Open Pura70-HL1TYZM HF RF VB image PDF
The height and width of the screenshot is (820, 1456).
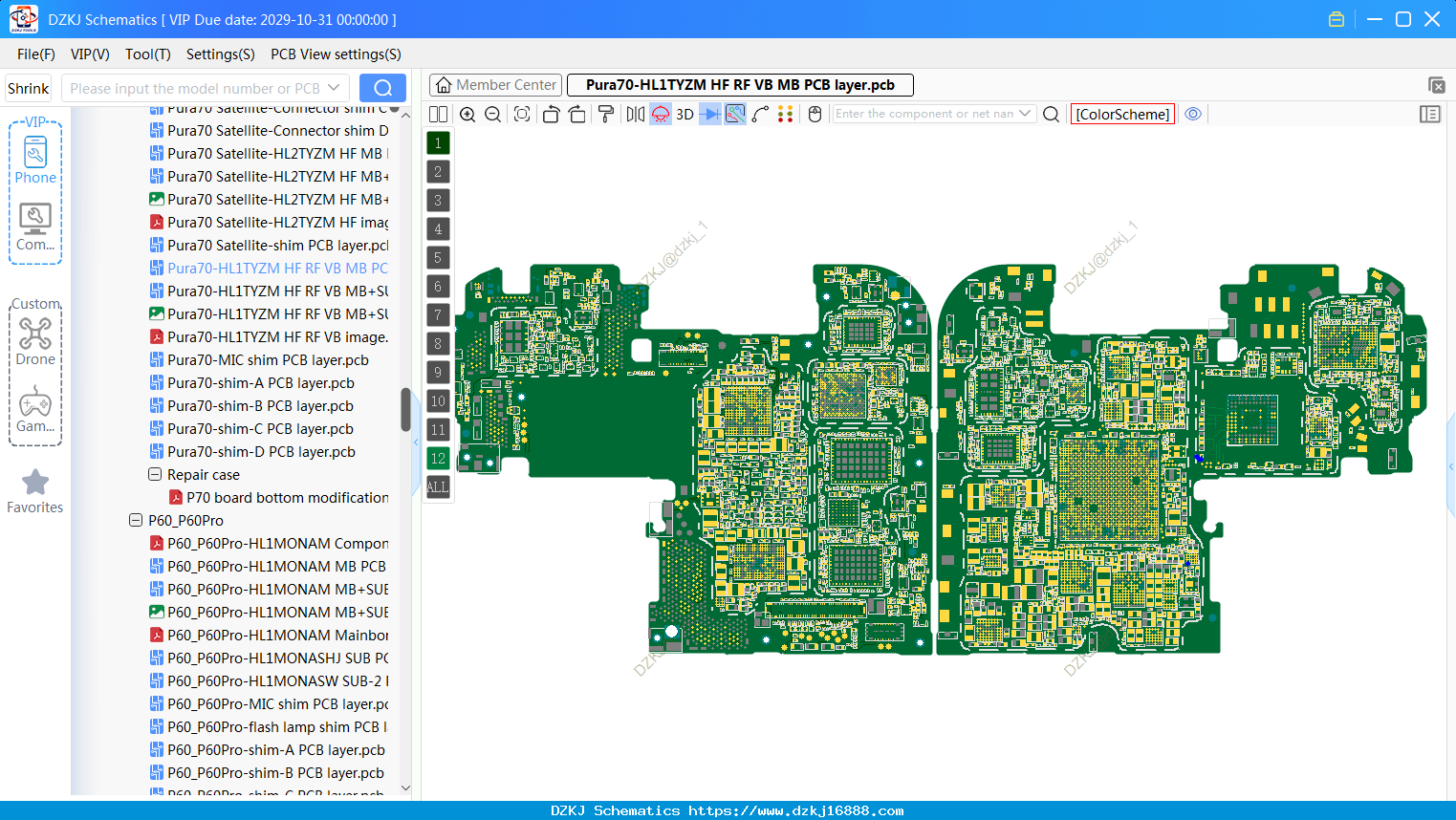coord(269,337)
